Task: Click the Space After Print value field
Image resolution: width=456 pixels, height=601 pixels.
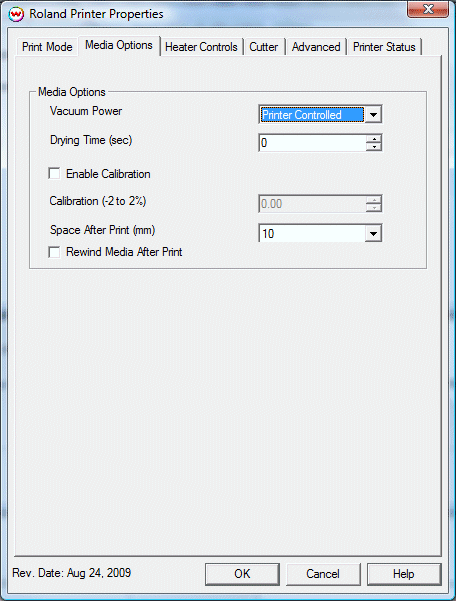Action: [312, 233]
